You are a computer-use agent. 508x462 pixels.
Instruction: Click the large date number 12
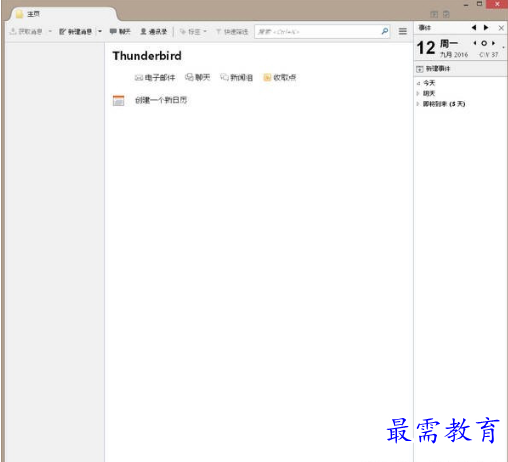[426, 48]
